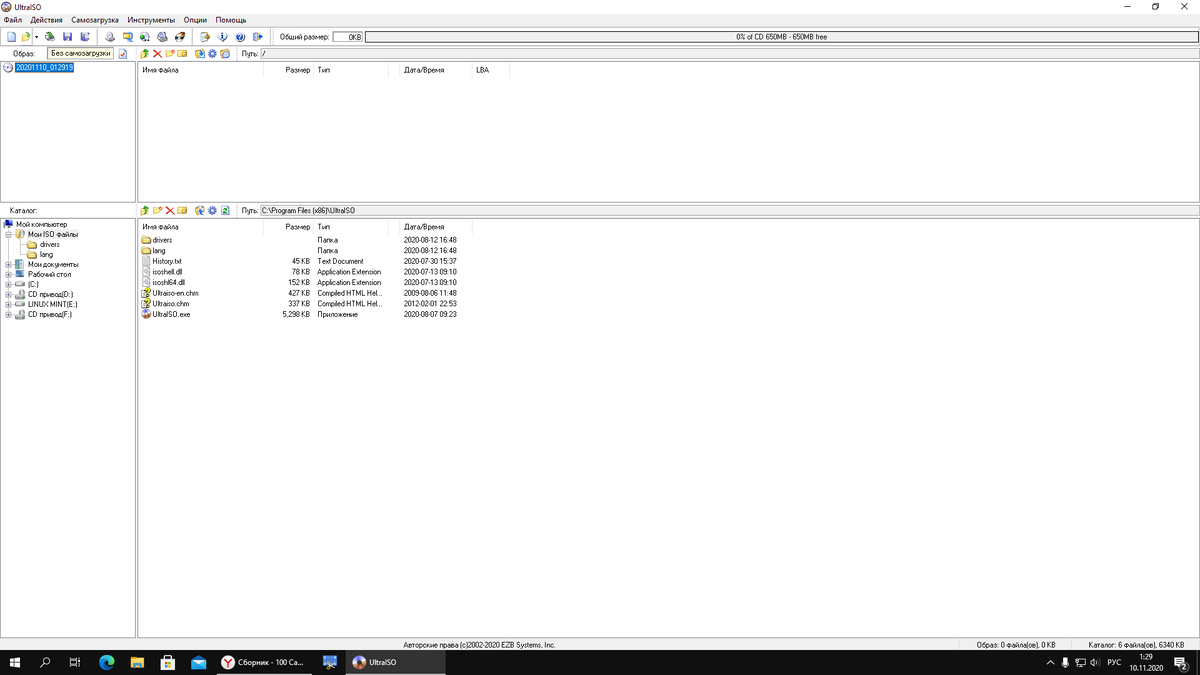1200x675 pixels.
Task: Click the New folder icon in Каталог toolbar
Action: [x=157, y=210]
